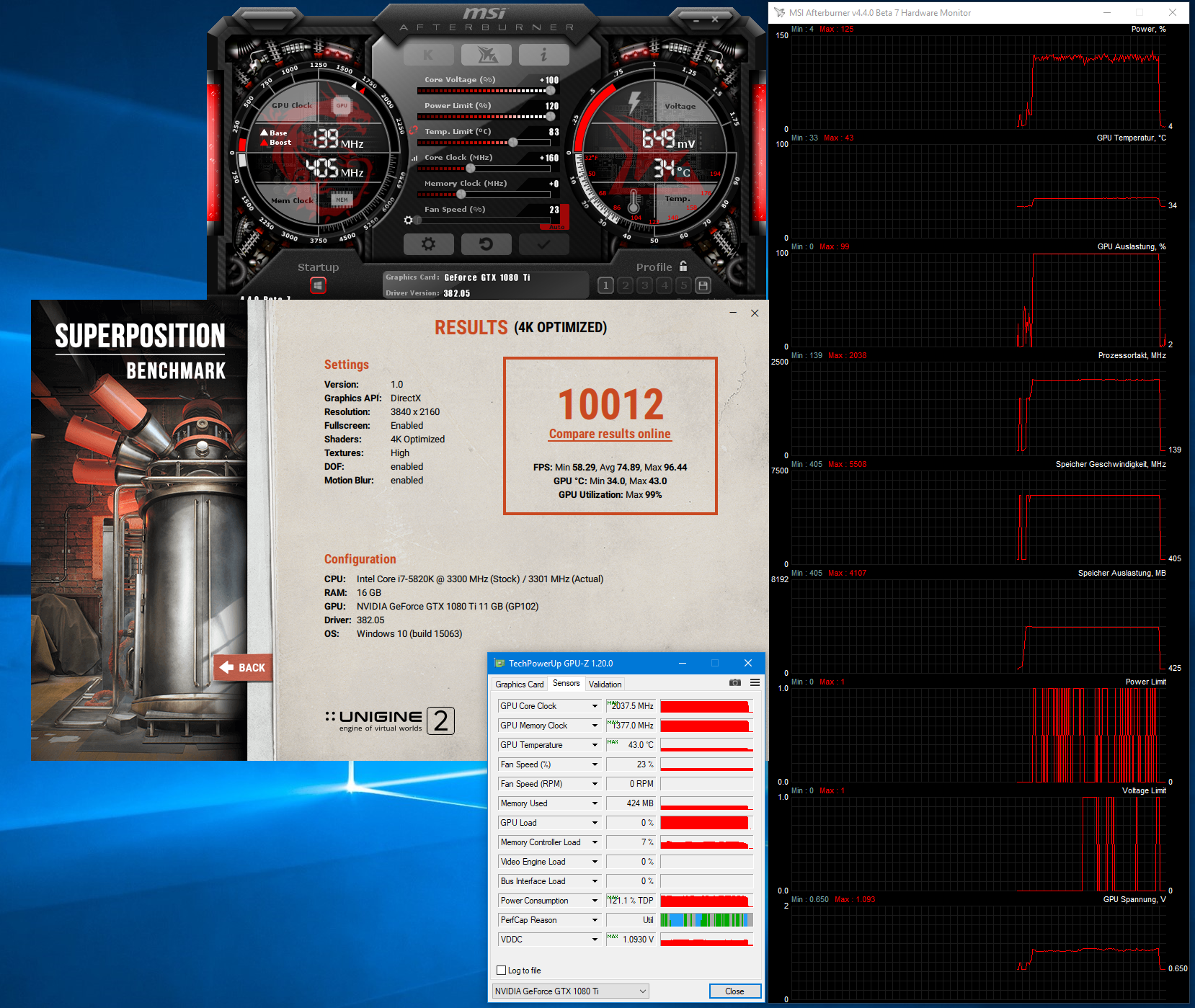Screen dimensions: 1195x1008
Task: Click the MSI jet logo button in Afterburner
Action: pos(487,55)
